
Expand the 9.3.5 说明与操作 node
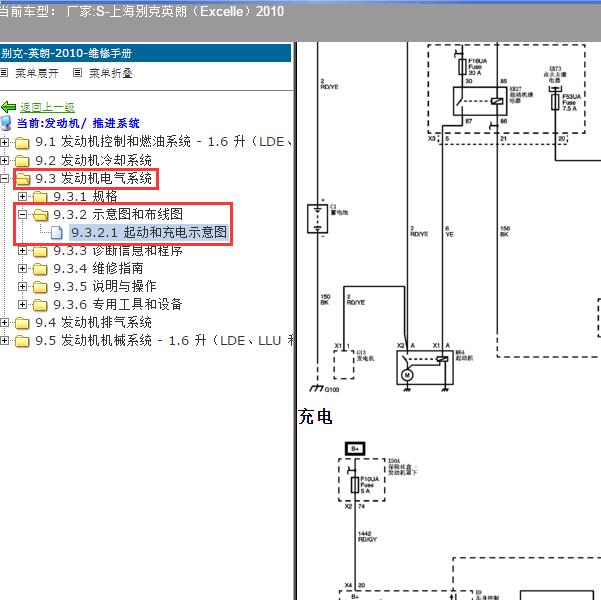pyautogui.click(x=22, y=286)
